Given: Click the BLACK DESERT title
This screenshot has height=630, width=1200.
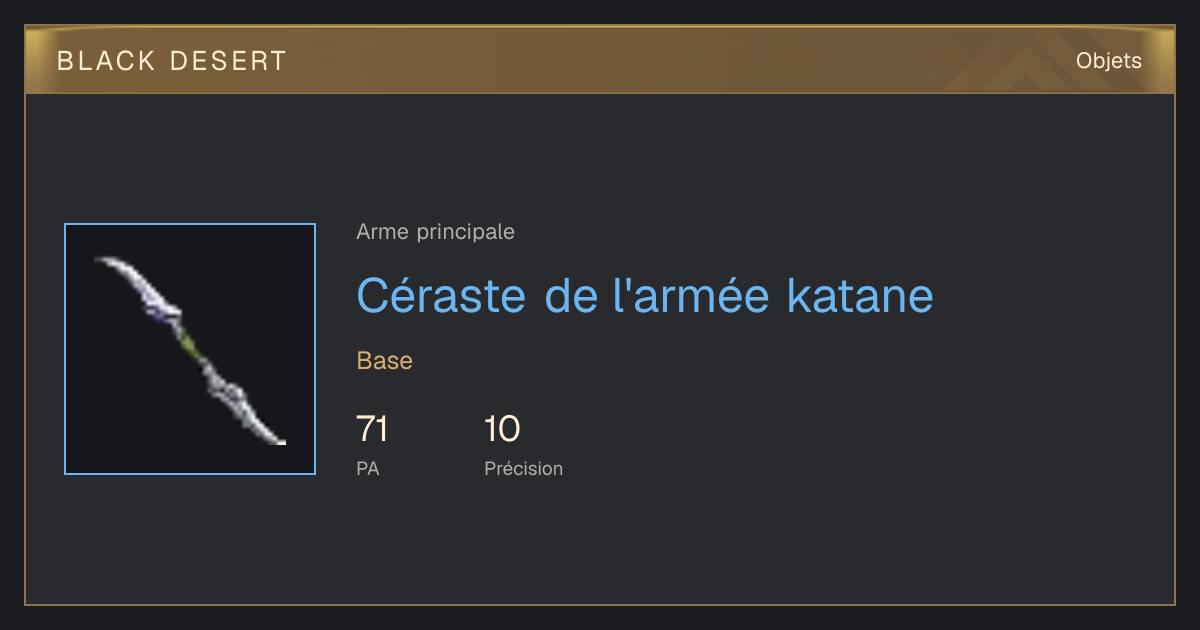Looking at the screenshot, I should (x=172, y=61).
